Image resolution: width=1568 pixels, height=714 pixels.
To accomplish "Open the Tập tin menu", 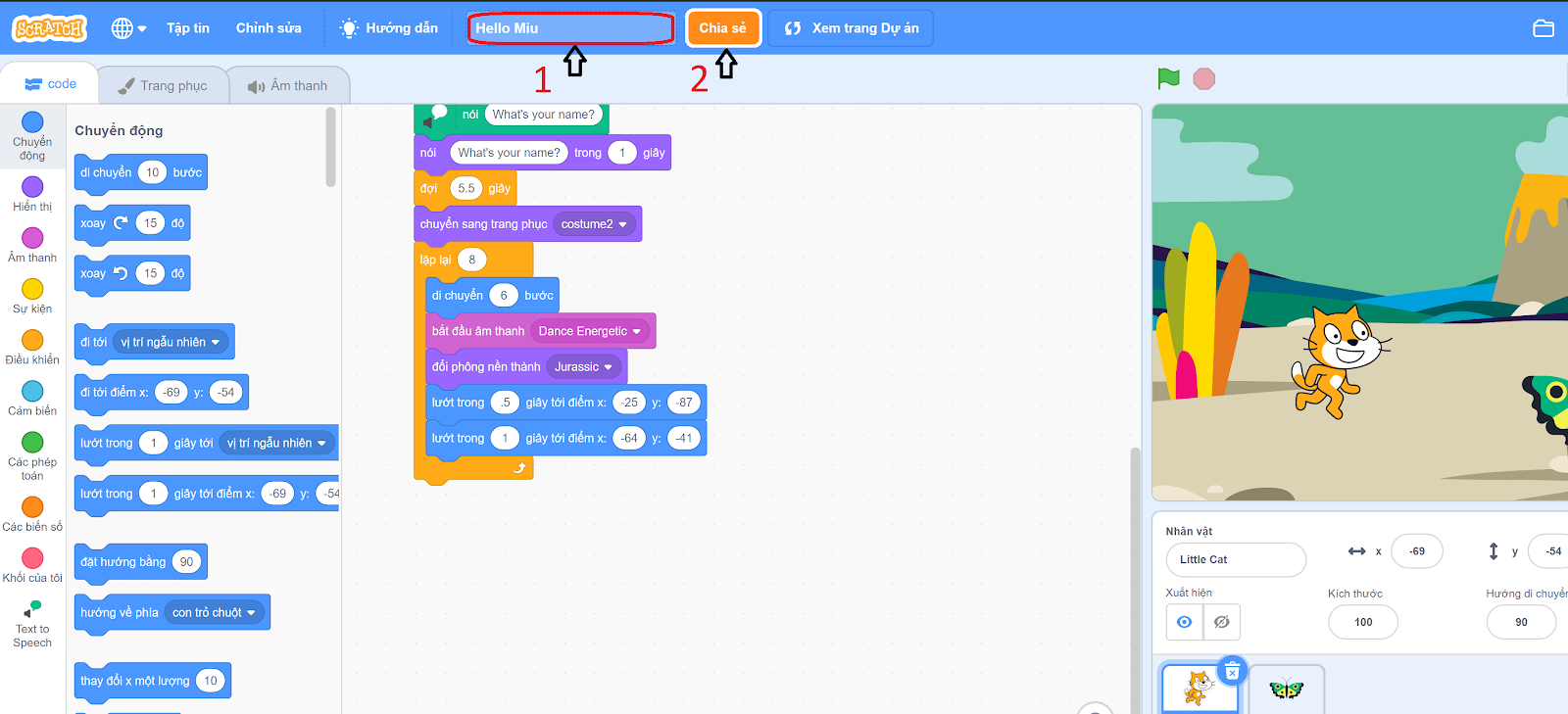I will pos(187,28).
